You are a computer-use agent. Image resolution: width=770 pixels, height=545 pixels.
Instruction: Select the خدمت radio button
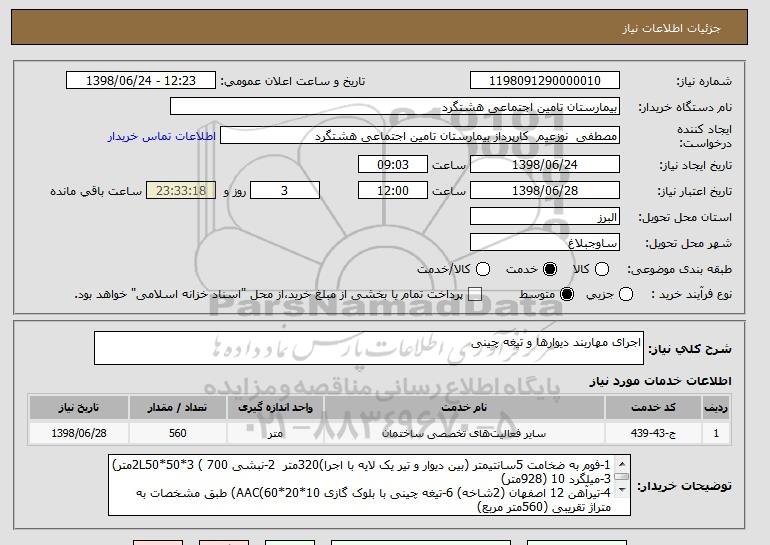pos(550,269)
